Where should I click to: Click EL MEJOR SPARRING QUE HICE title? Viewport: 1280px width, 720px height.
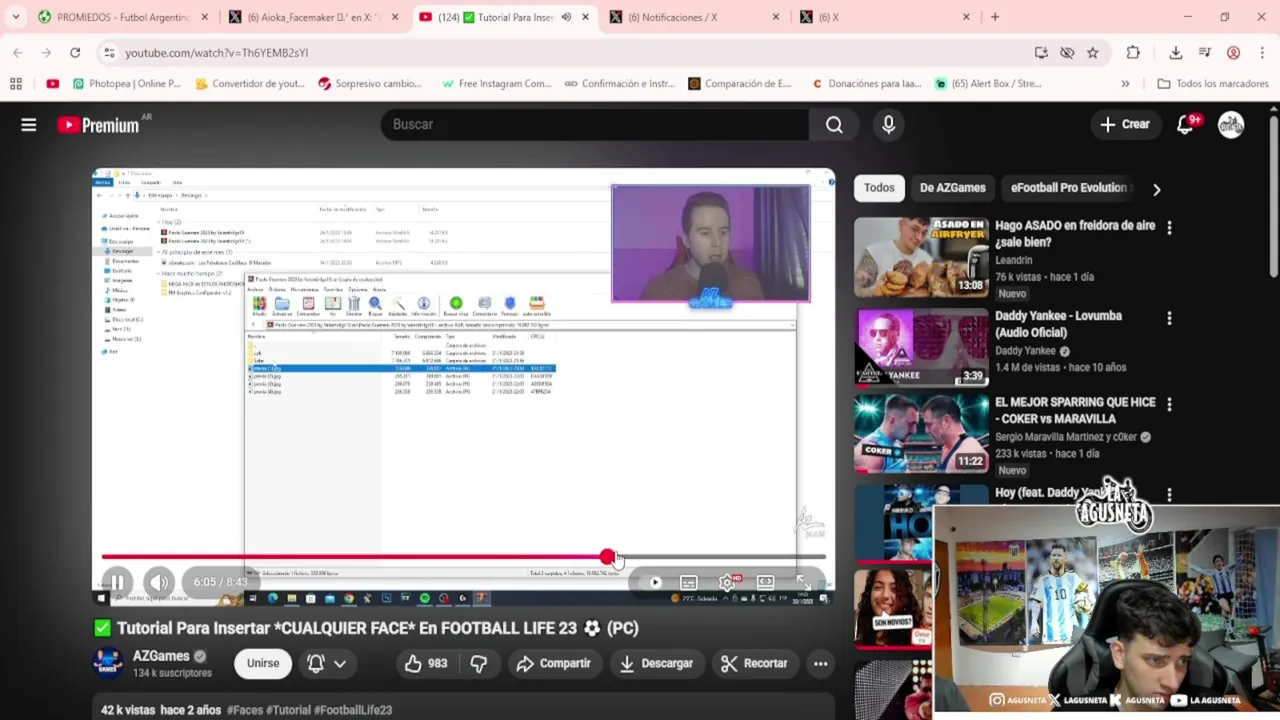click(1075, 410)
